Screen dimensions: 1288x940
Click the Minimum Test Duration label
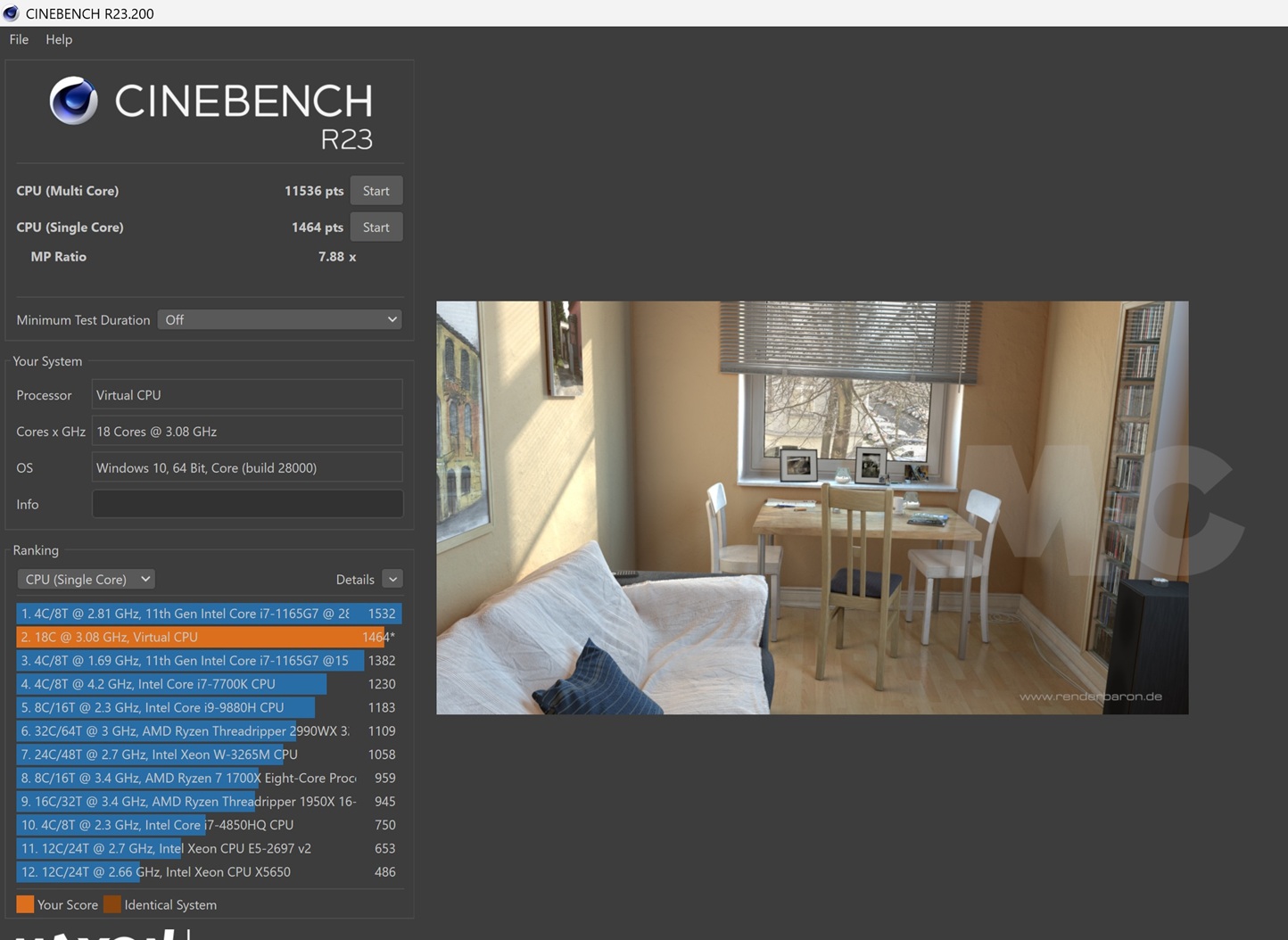(x=83, y=320)
